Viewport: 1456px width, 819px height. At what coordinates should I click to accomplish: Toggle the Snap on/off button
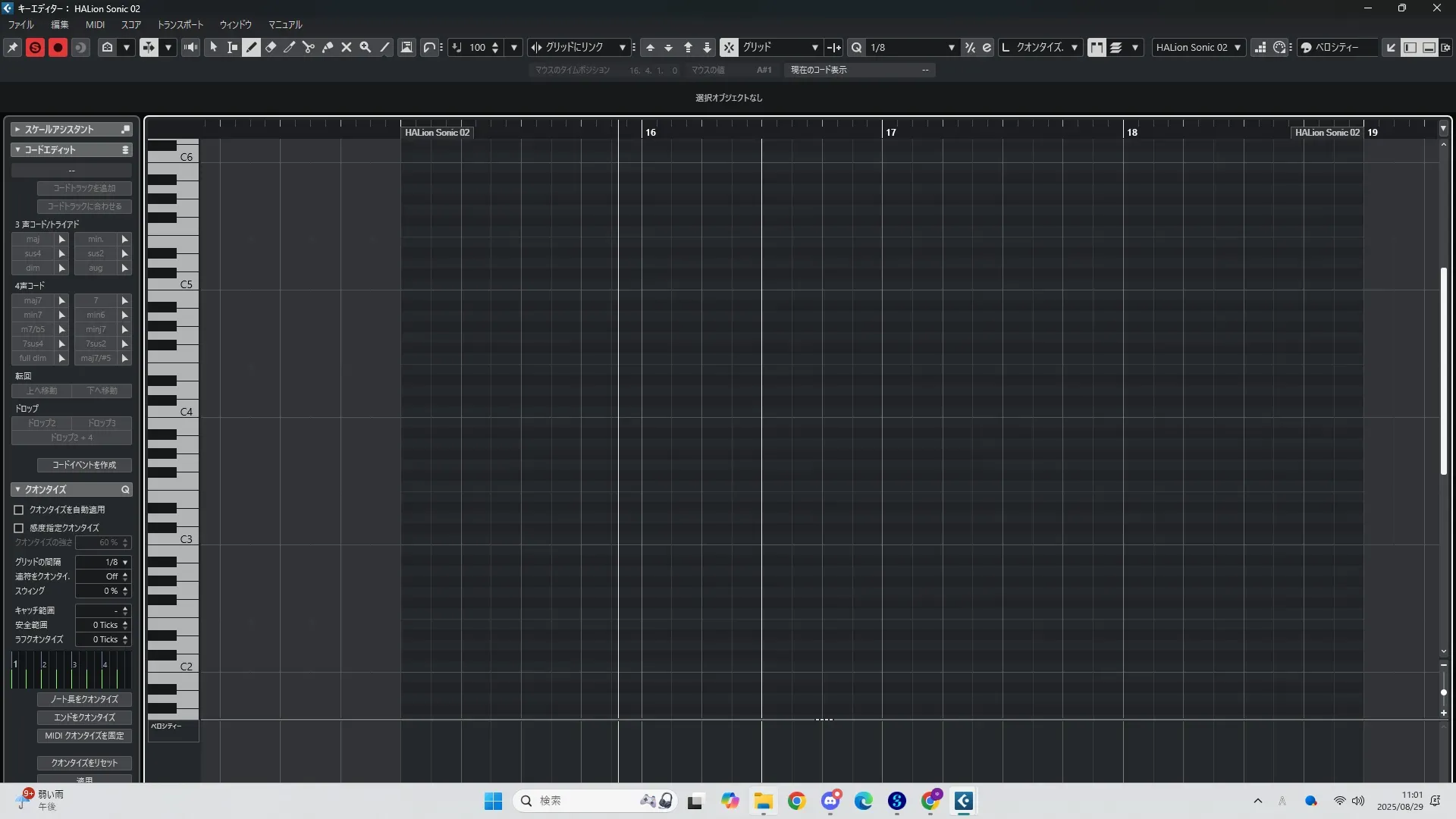pyautogui.click(x=729, y=47)
